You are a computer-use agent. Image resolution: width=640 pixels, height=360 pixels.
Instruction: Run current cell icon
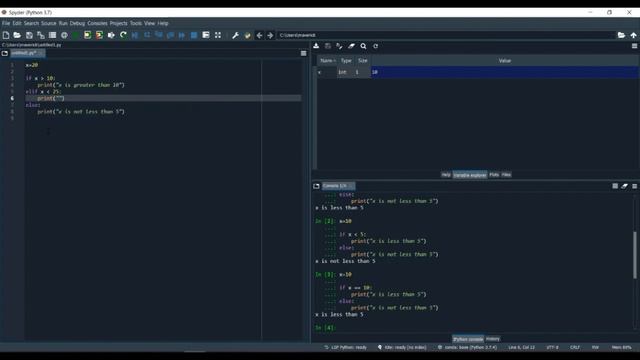click(87, 36)
